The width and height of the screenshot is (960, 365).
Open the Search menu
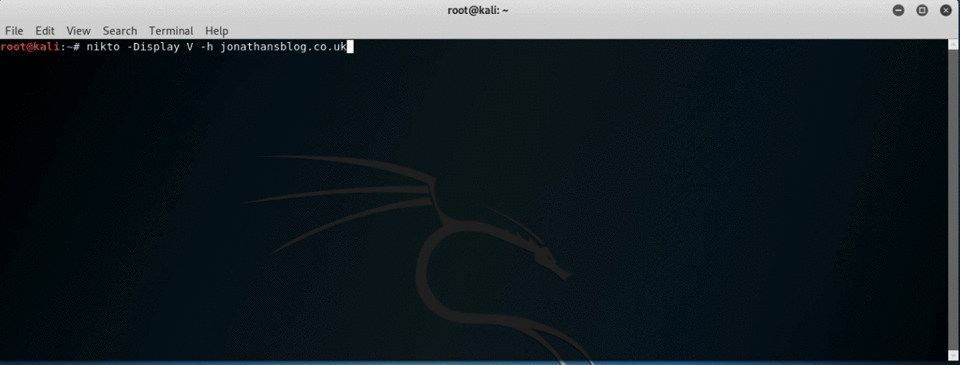(x=120, y=31)
